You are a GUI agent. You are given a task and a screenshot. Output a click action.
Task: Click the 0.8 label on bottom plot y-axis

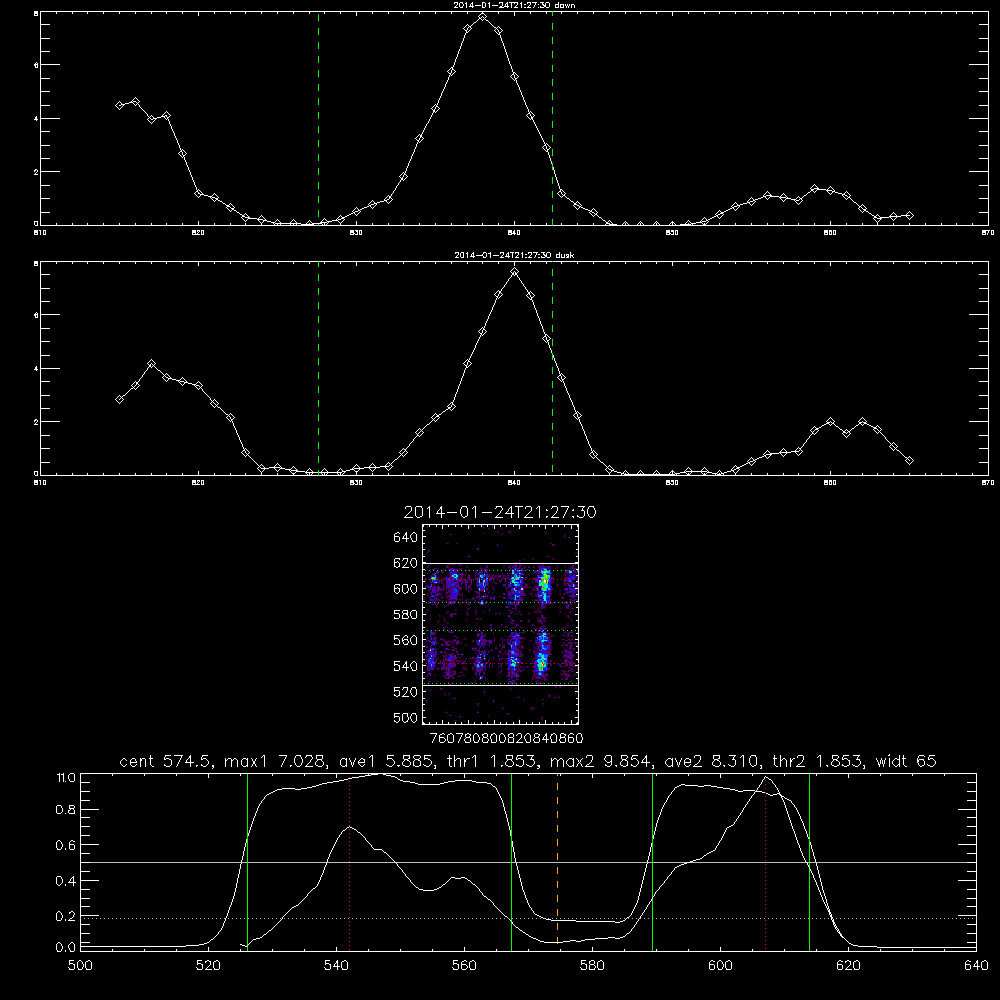[x=66, y=810]
